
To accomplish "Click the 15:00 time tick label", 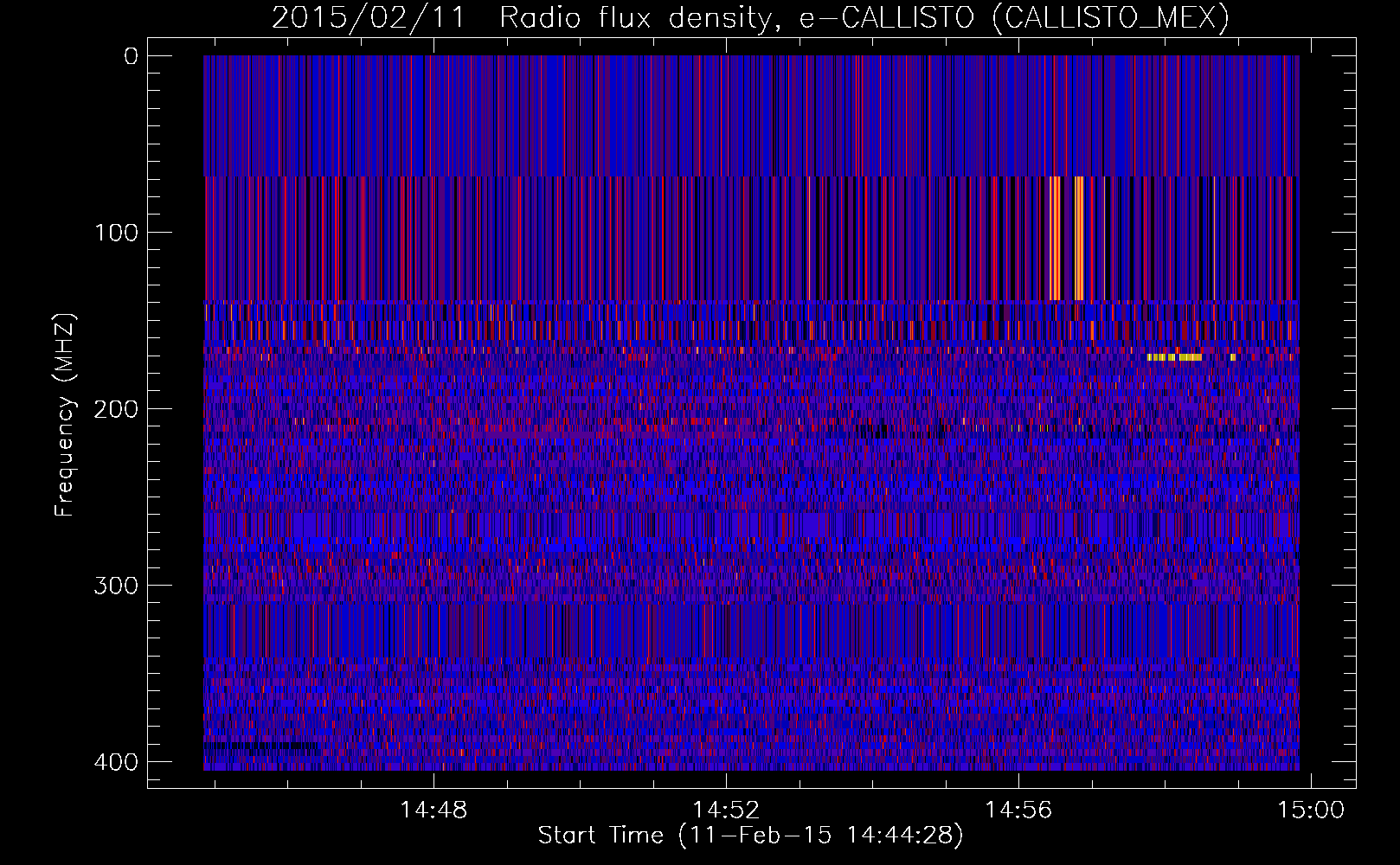I will click(1311, 811).
